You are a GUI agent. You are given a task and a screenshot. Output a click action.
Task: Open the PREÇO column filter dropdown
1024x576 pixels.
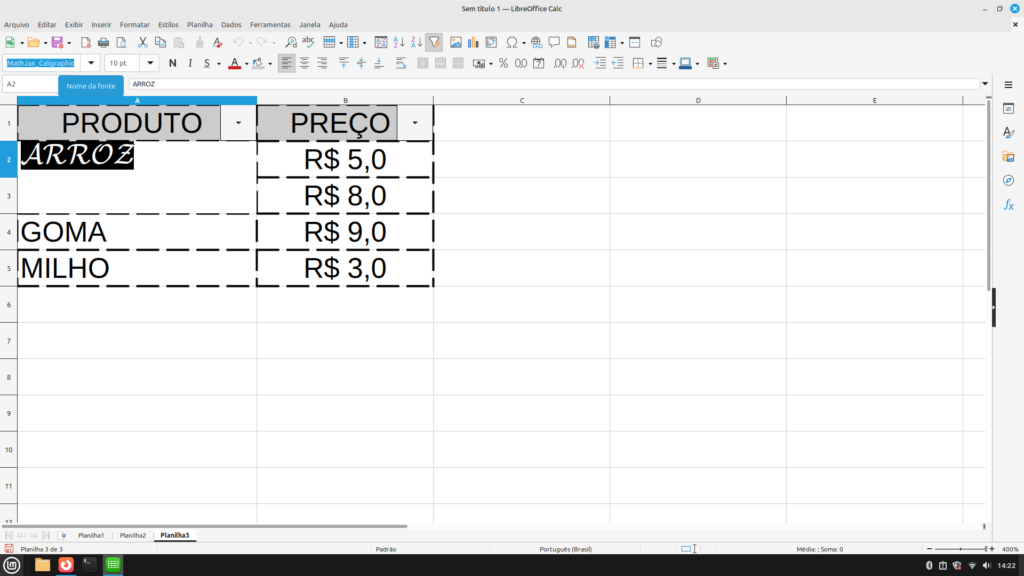(x=415, y=122)
